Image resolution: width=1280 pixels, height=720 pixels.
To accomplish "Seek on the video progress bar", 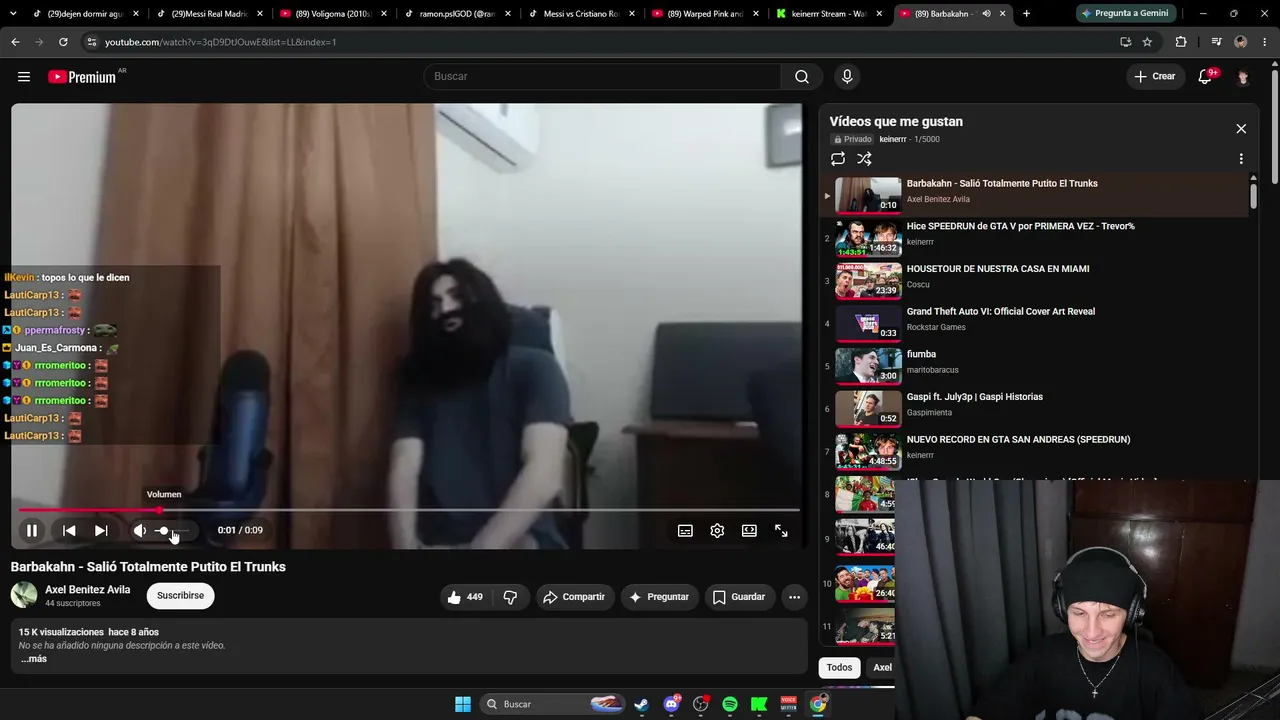I will pos(408,510).
